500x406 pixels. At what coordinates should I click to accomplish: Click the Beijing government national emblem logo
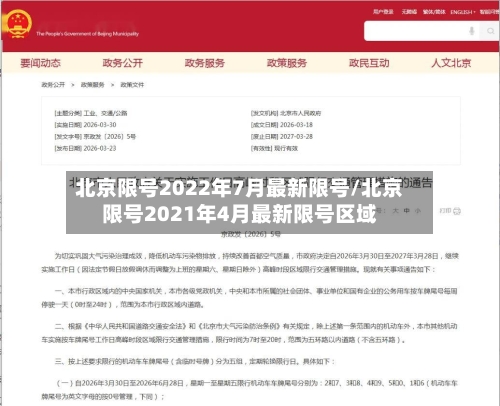click(17, 24)
